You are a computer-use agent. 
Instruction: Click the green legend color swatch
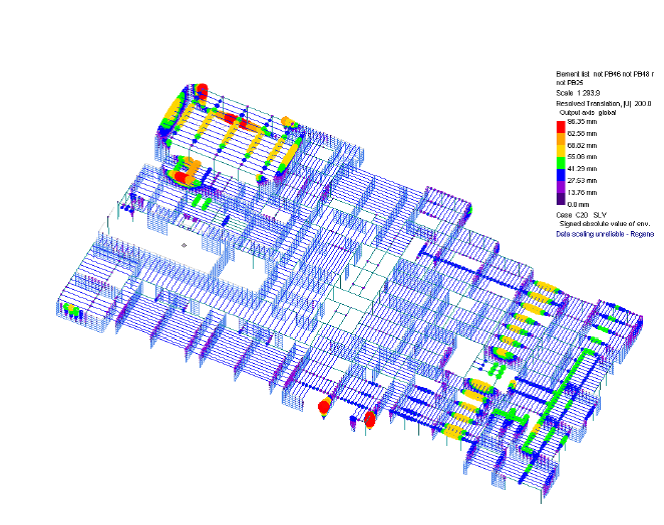pos(560,162)
